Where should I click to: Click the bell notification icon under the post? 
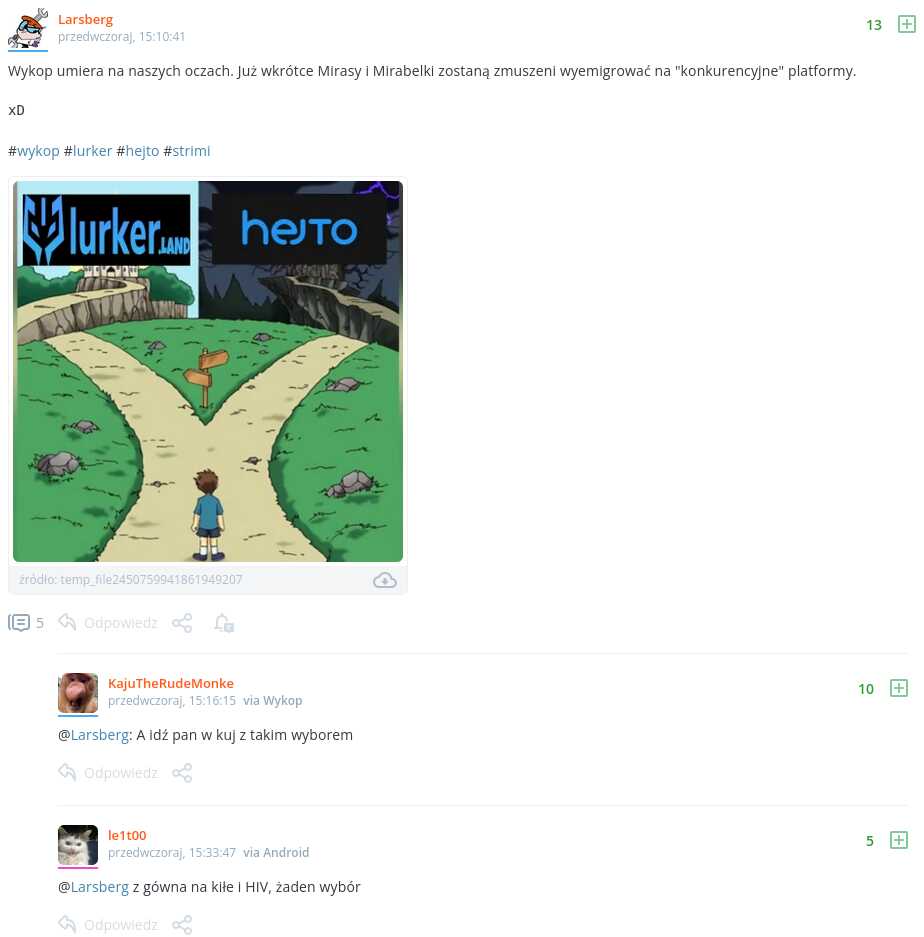(x=224, y=623)
